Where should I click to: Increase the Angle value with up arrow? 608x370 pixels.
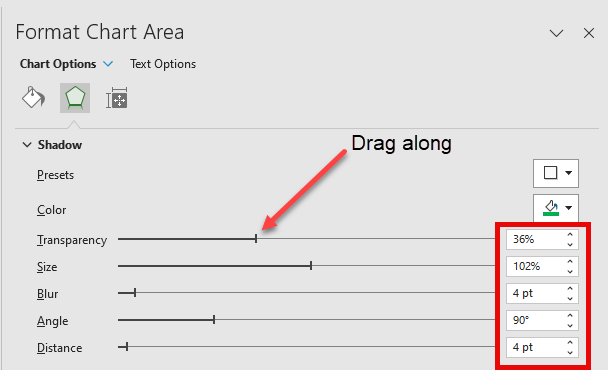point(570,316)
